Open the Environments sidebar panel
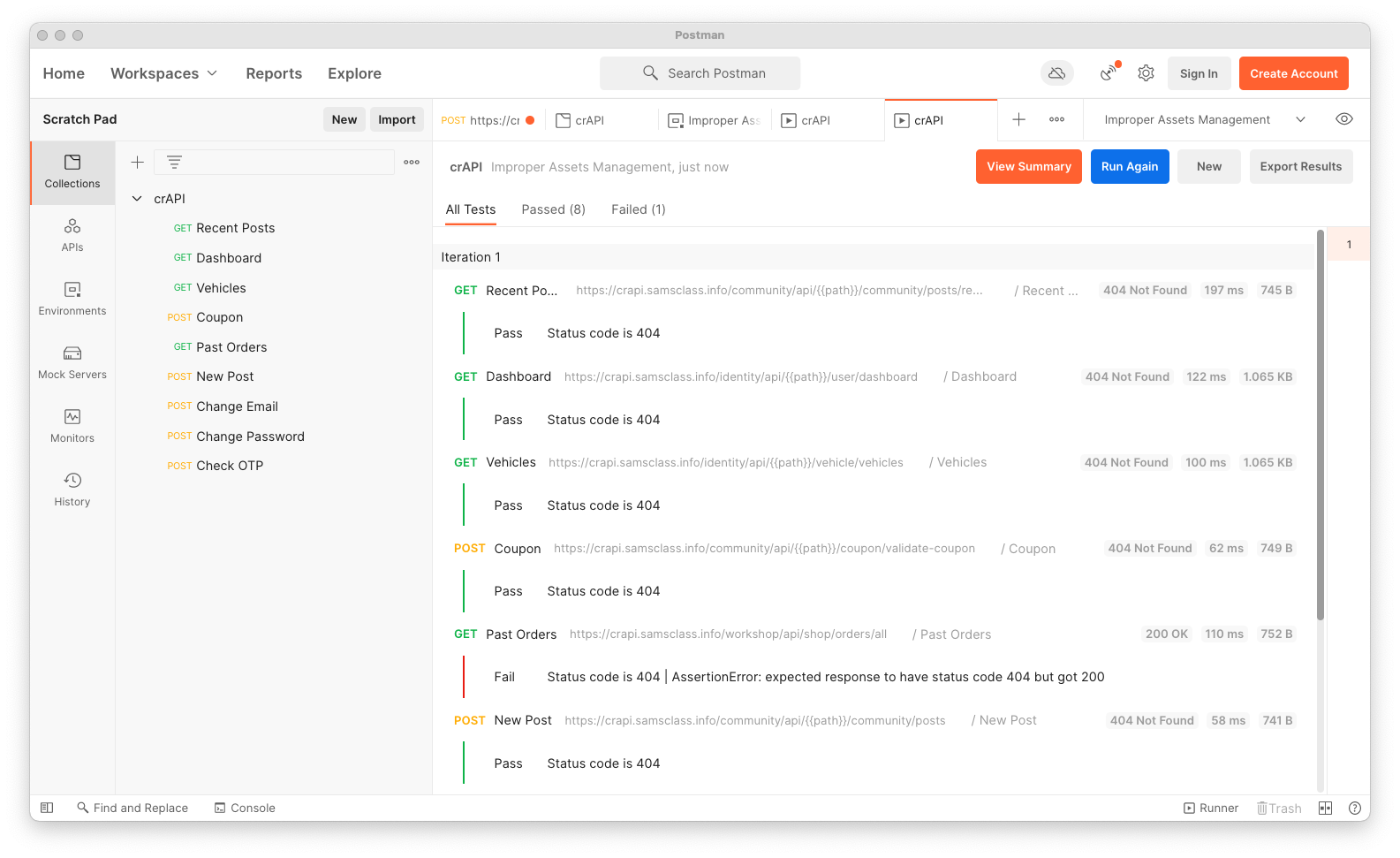The image size is (1400, 858). click(x=72, y=300)
